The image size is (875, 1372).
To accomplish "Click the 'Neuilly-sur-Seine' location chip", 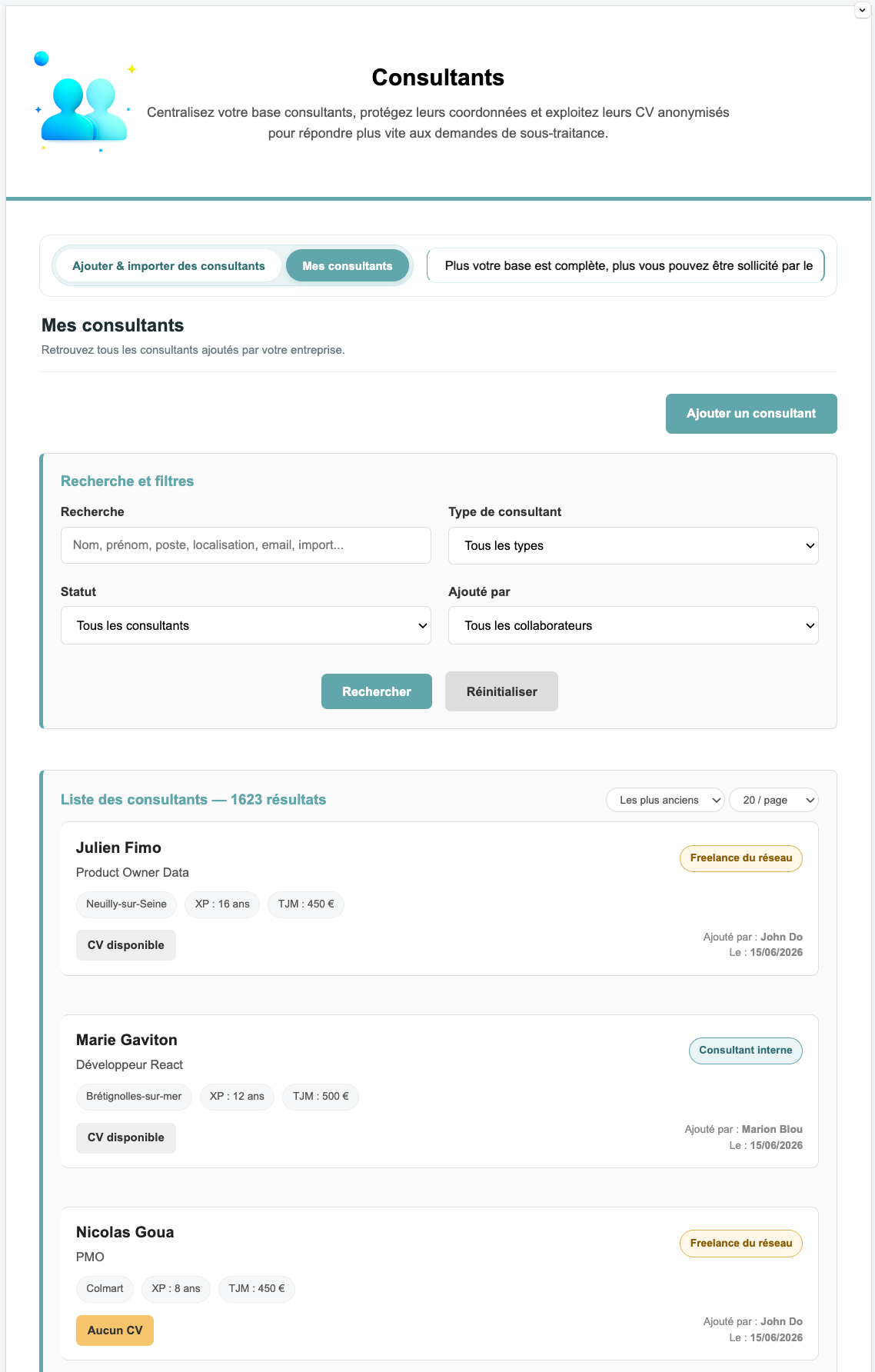I will coord(126,904).
